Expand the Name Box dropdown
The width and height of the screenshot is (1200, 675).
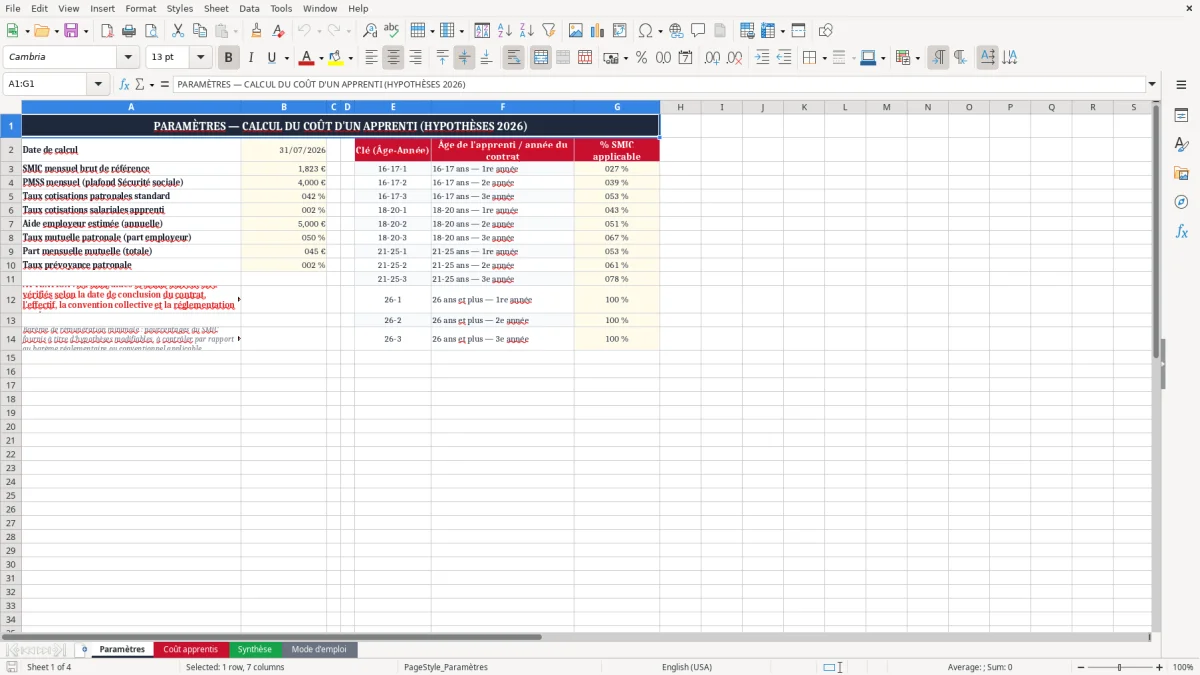99,85
